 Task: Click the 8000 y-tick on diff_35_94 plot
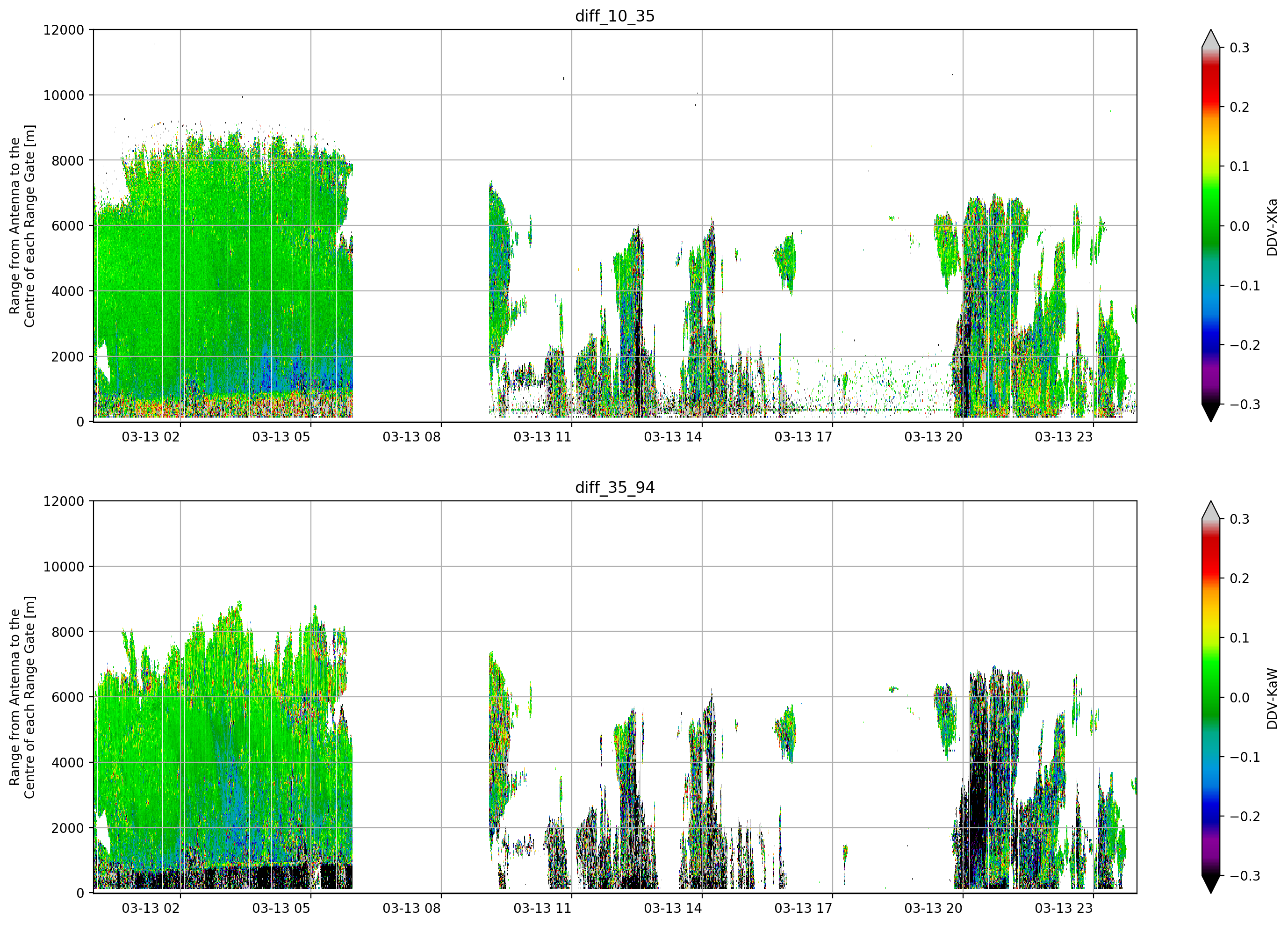tap(68, 632)
